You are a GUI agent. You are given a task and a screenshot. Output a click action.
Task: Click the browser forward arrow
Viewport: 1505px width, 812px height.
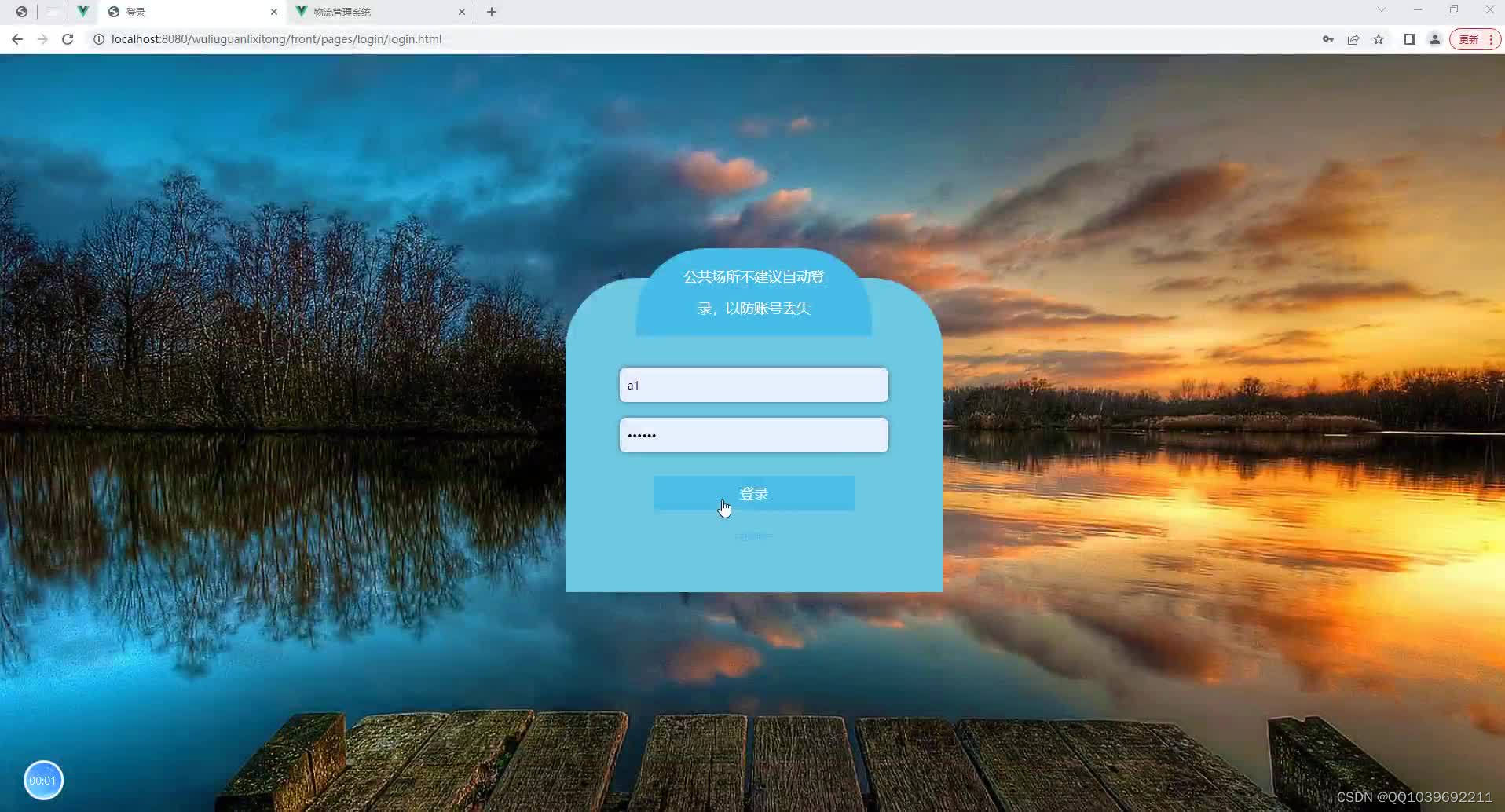[x=42, y=39]
